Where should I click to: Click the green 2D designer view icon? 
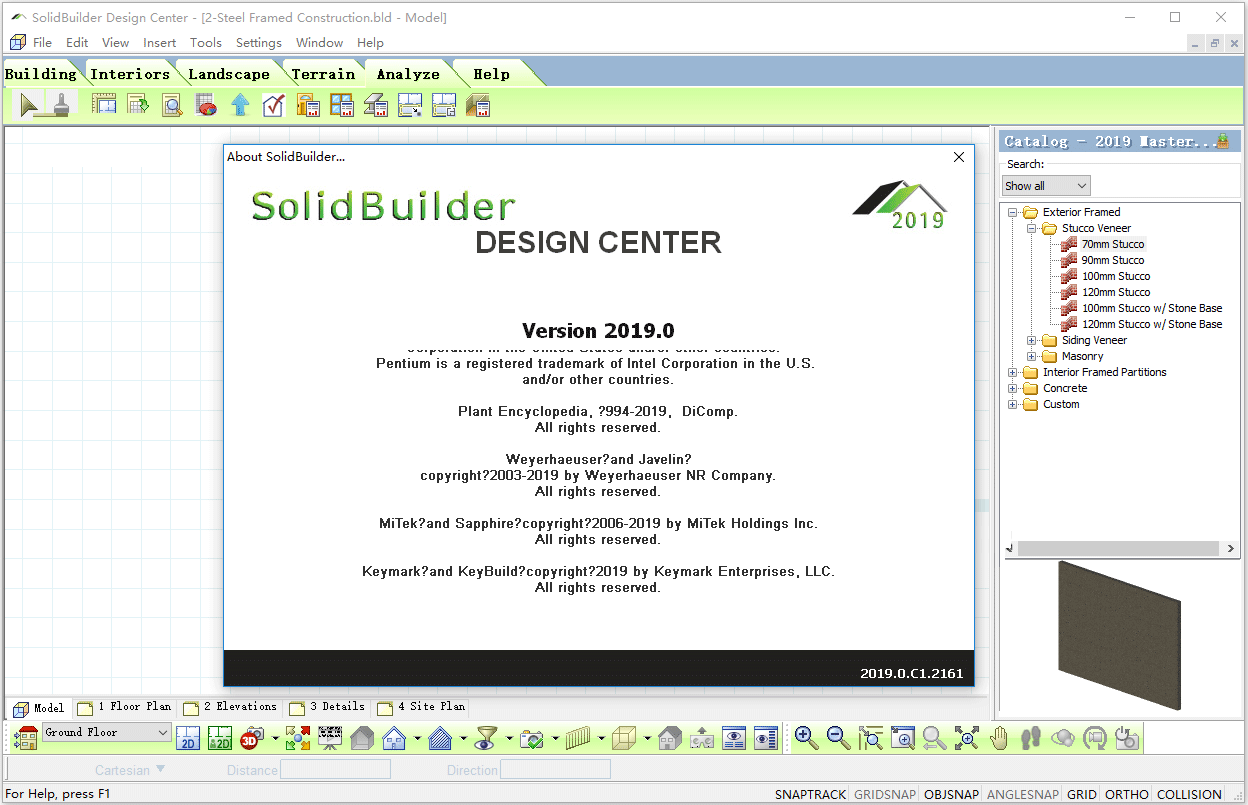pyautogui.click(x=220, y=739)
